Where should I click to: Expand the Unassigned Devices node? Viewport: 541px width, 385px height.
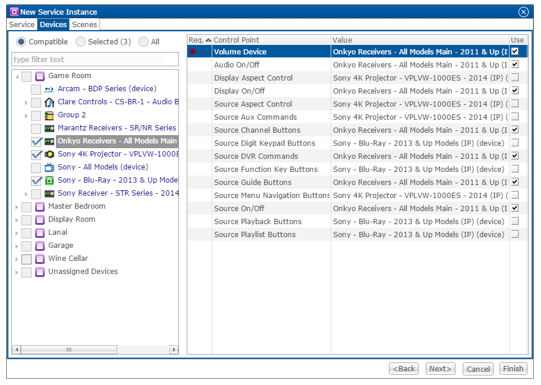tap(17, 272)
